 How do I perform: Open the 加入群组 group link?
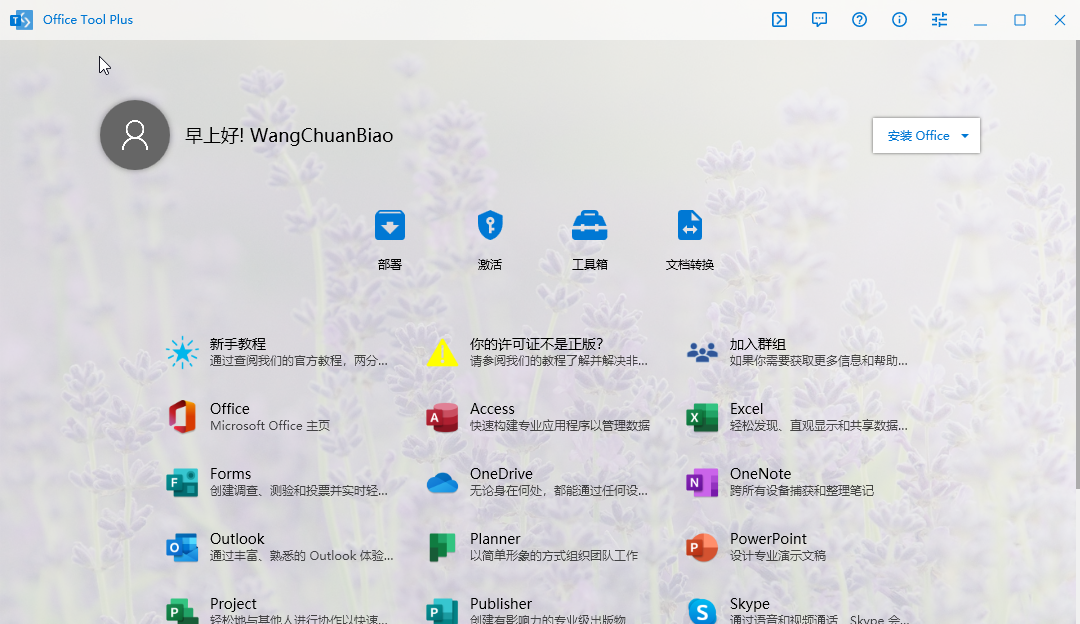(757, 342)
